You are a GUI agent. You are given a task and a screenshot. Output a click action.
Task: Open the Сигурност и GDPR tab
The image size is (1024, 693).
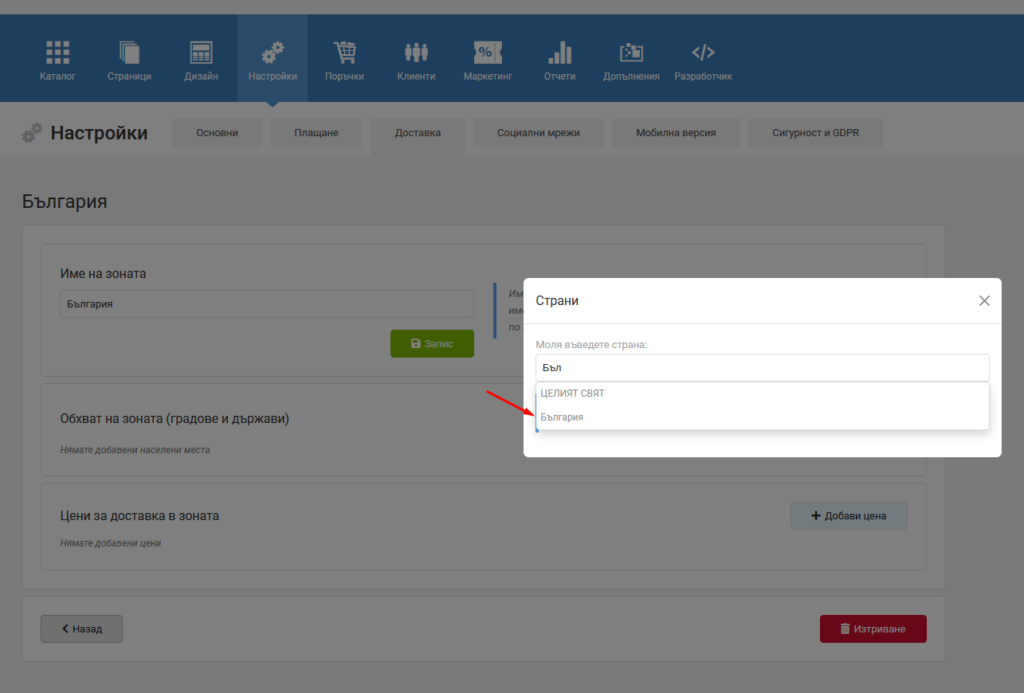tap(815, 133)
